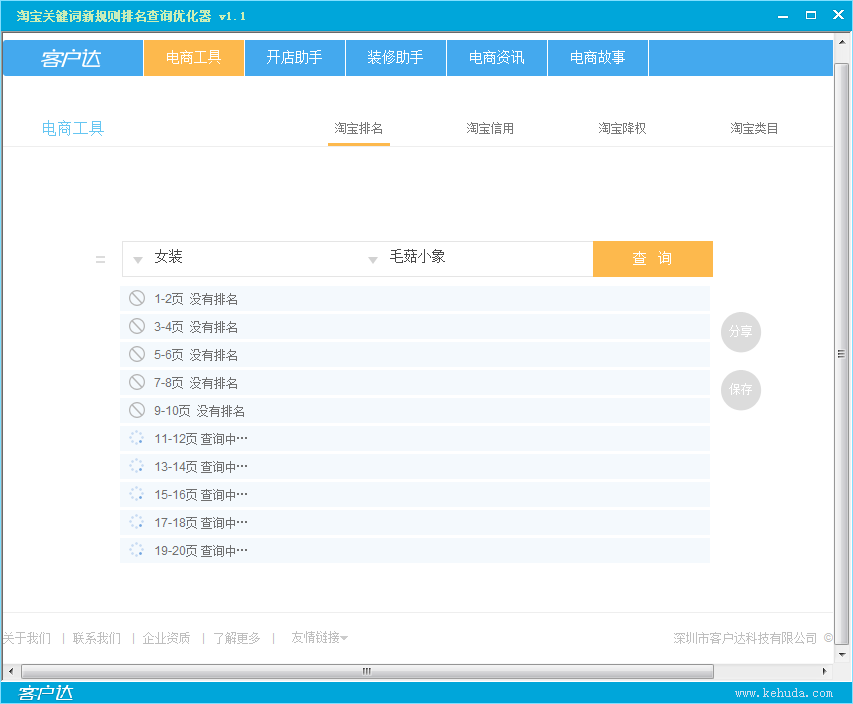Click the 电商工具 section heading
The width and height of the screenshot is (853, 704).
coord(73,128)
